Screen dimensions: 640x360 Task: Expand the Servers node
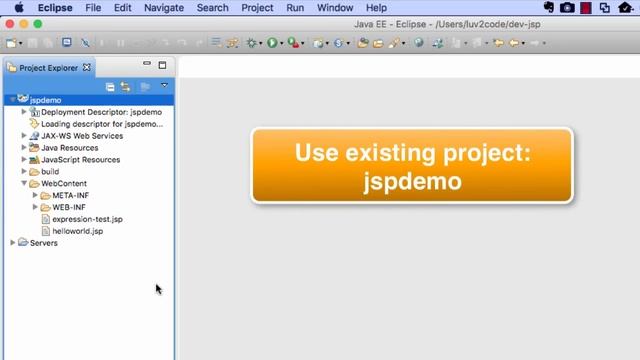(x=13, y=242)
